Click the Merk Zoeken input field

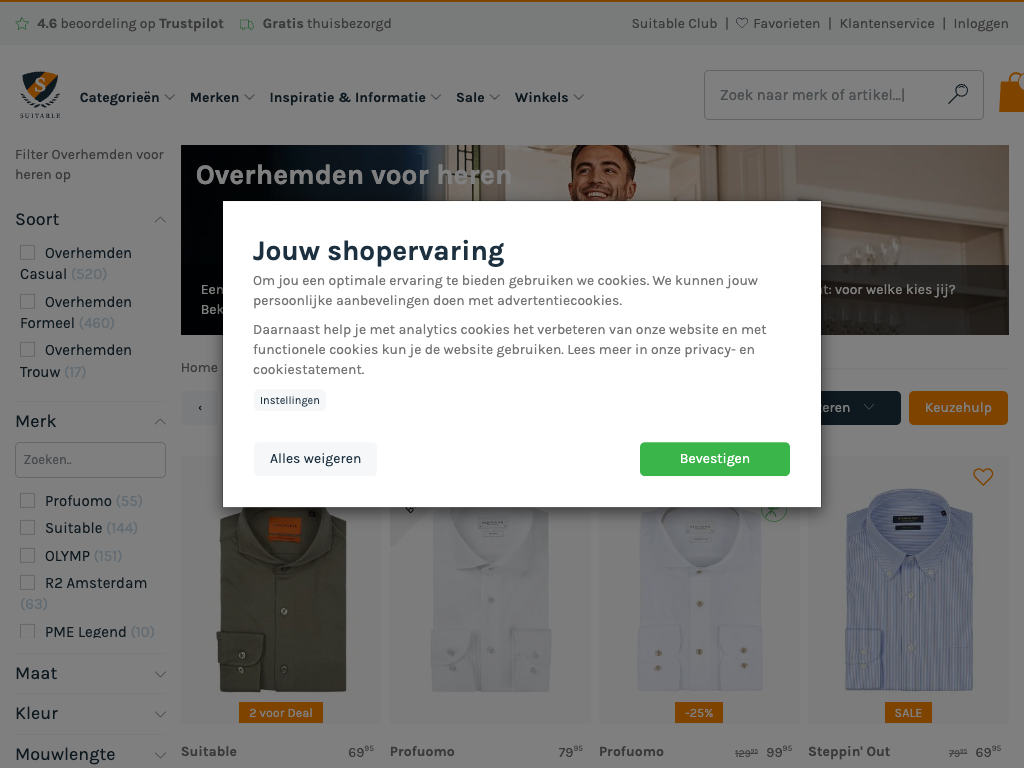point(91,460)
